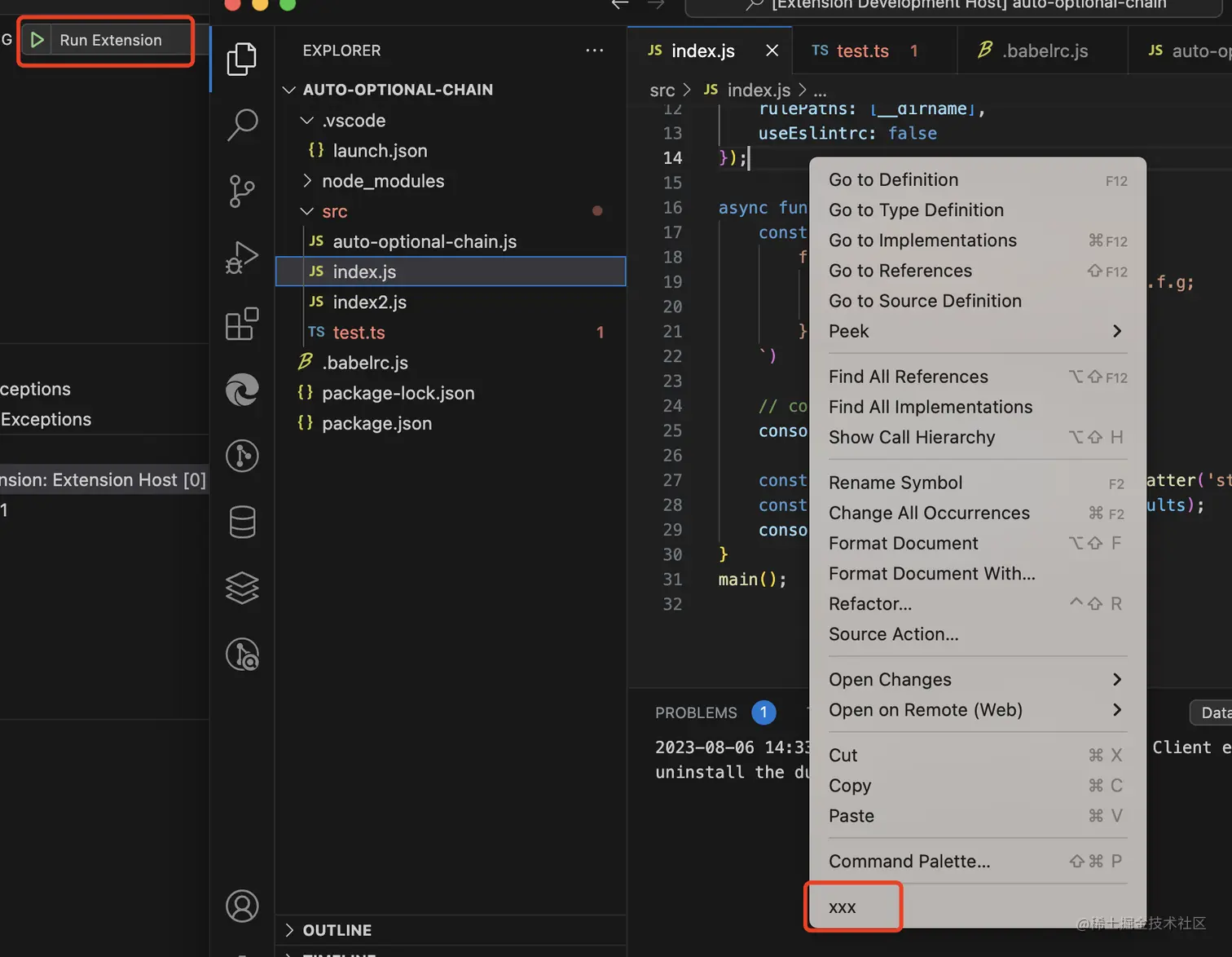The height and width of the screenshot is (957, 1232).
Task: Click the index.js breadcrumb segment
Action: tap(747, 90)
